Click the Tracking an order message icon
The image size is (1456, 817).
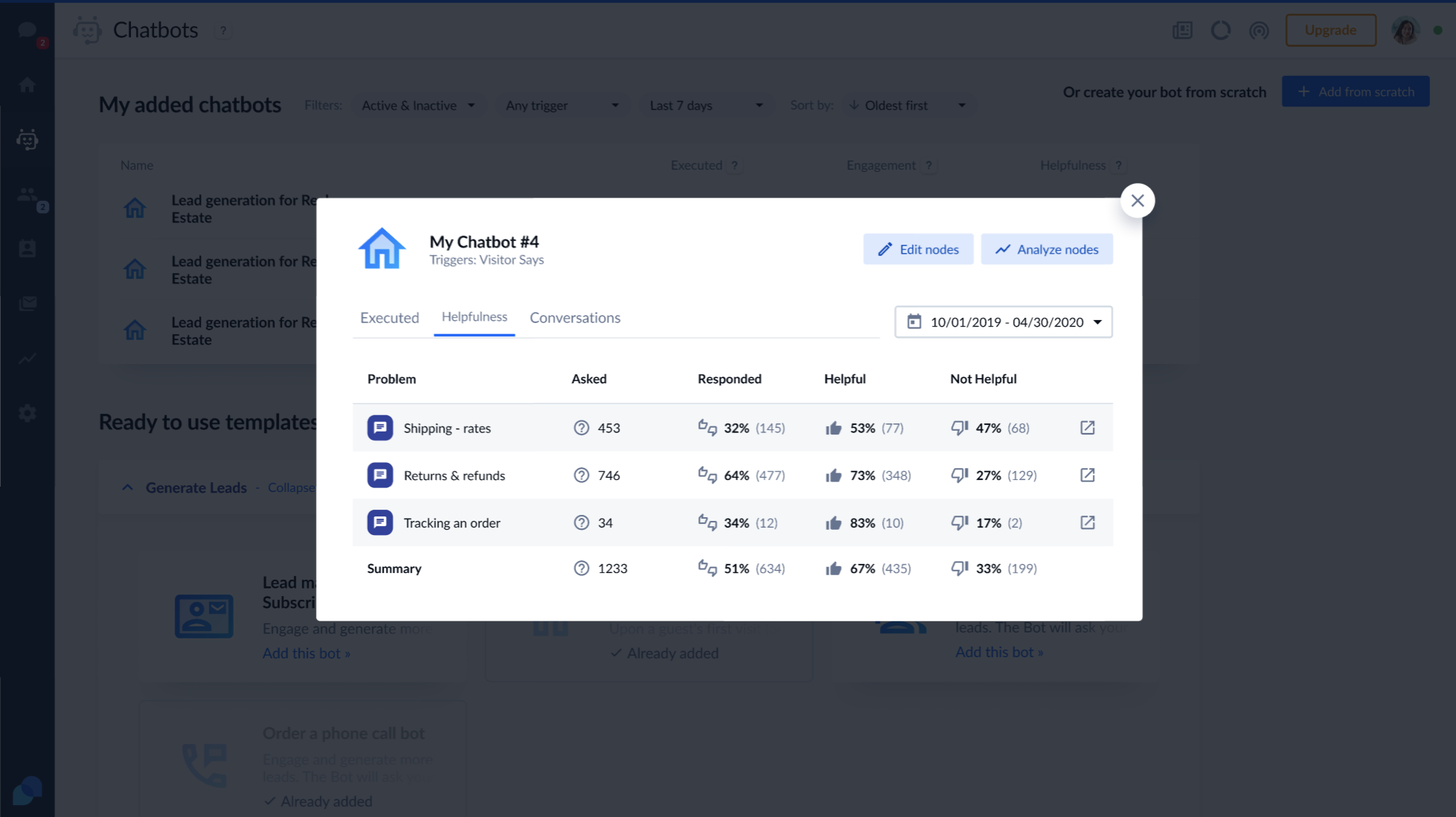coord(380,522)
